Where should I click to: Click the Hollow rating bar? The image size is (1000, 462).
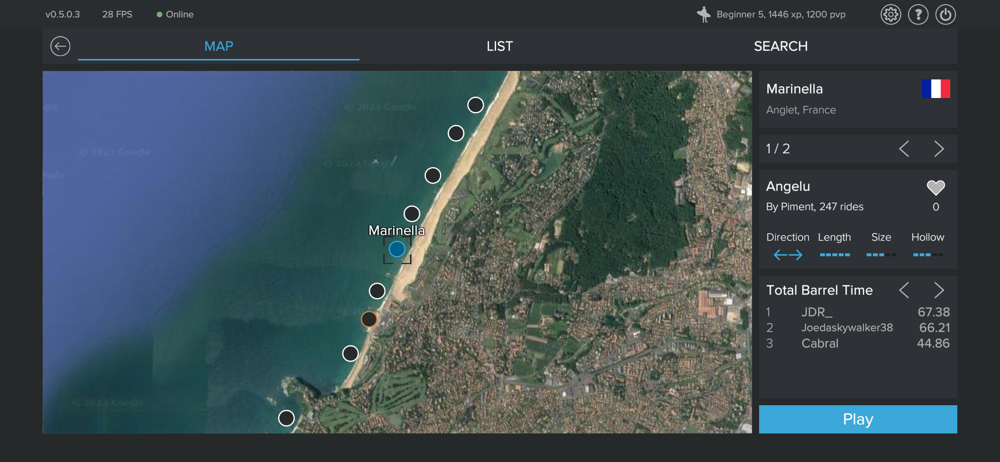coord(928,255)
